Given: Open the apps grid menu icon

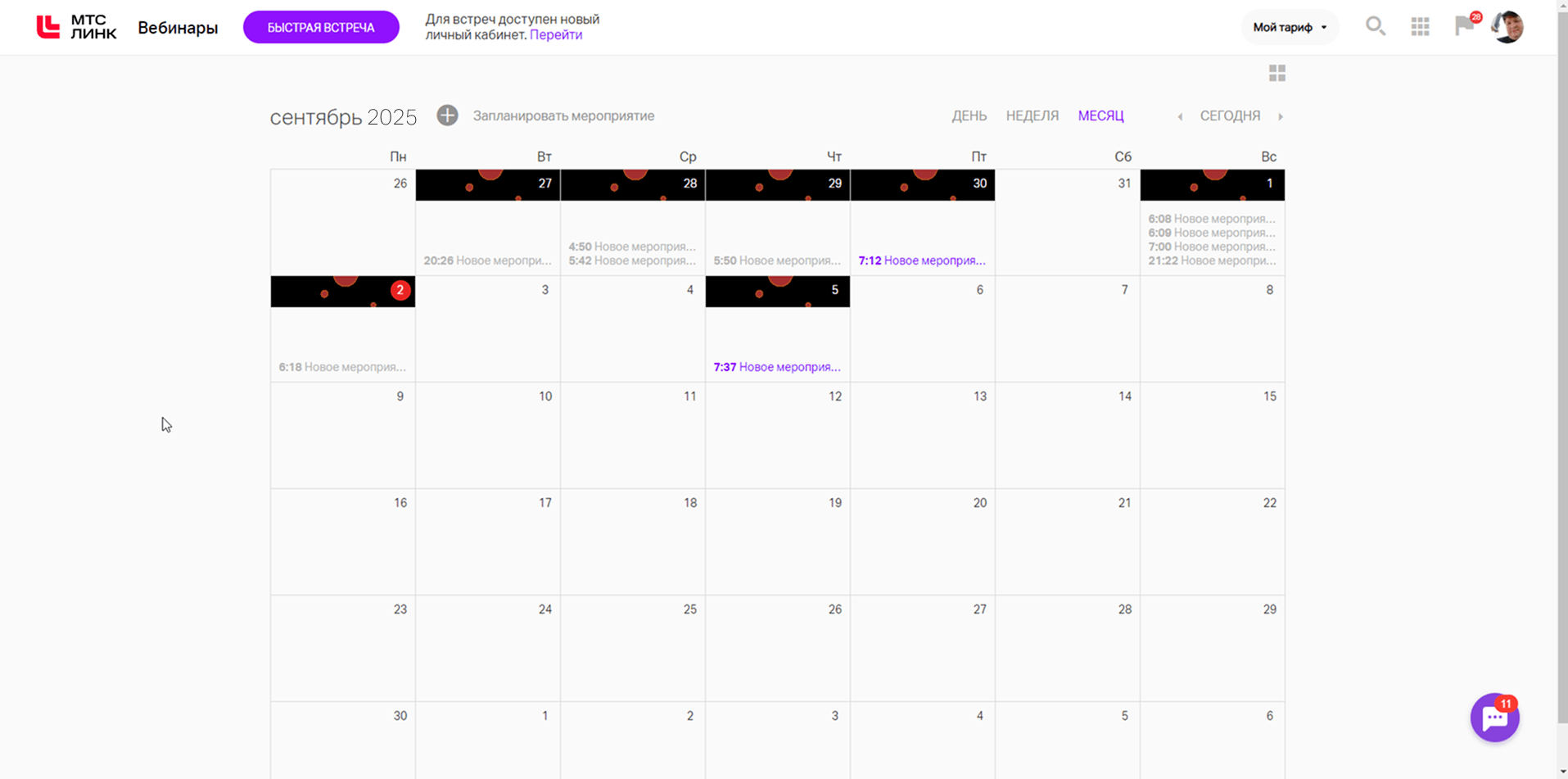Looking at the screenshot, I should pyautogui.click(x=1420, y=26).
